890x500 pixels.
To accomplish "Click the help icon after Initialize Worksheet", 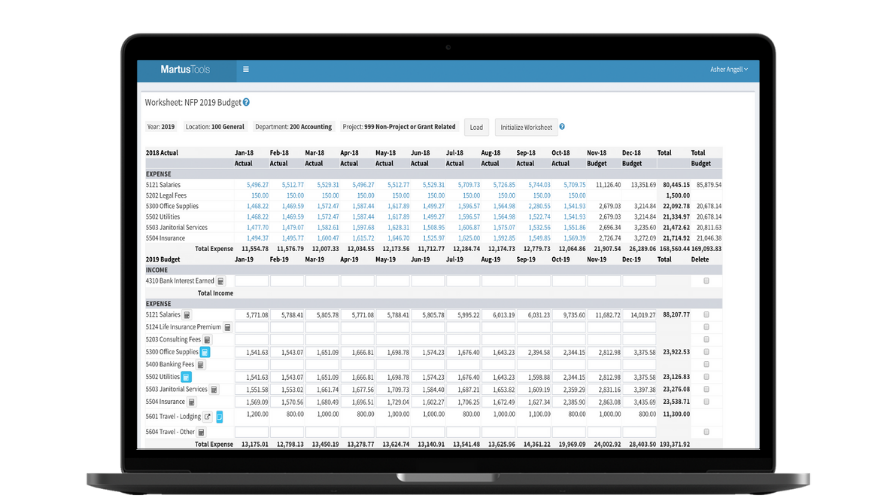I will 562,127.
